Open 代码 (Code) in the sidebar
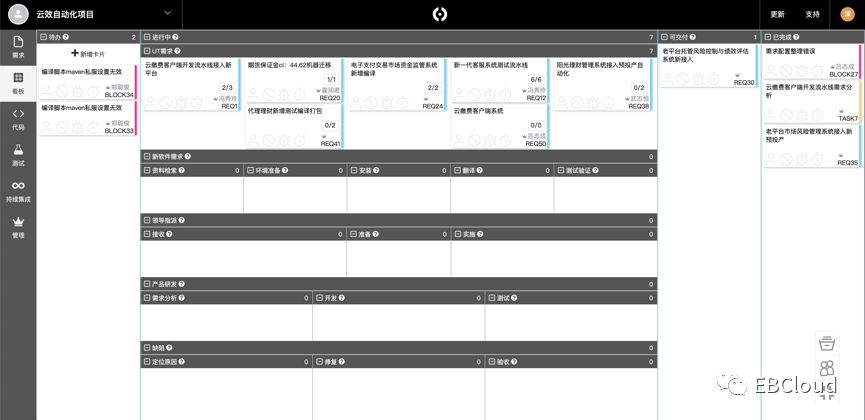 click(x=18, y=118)
